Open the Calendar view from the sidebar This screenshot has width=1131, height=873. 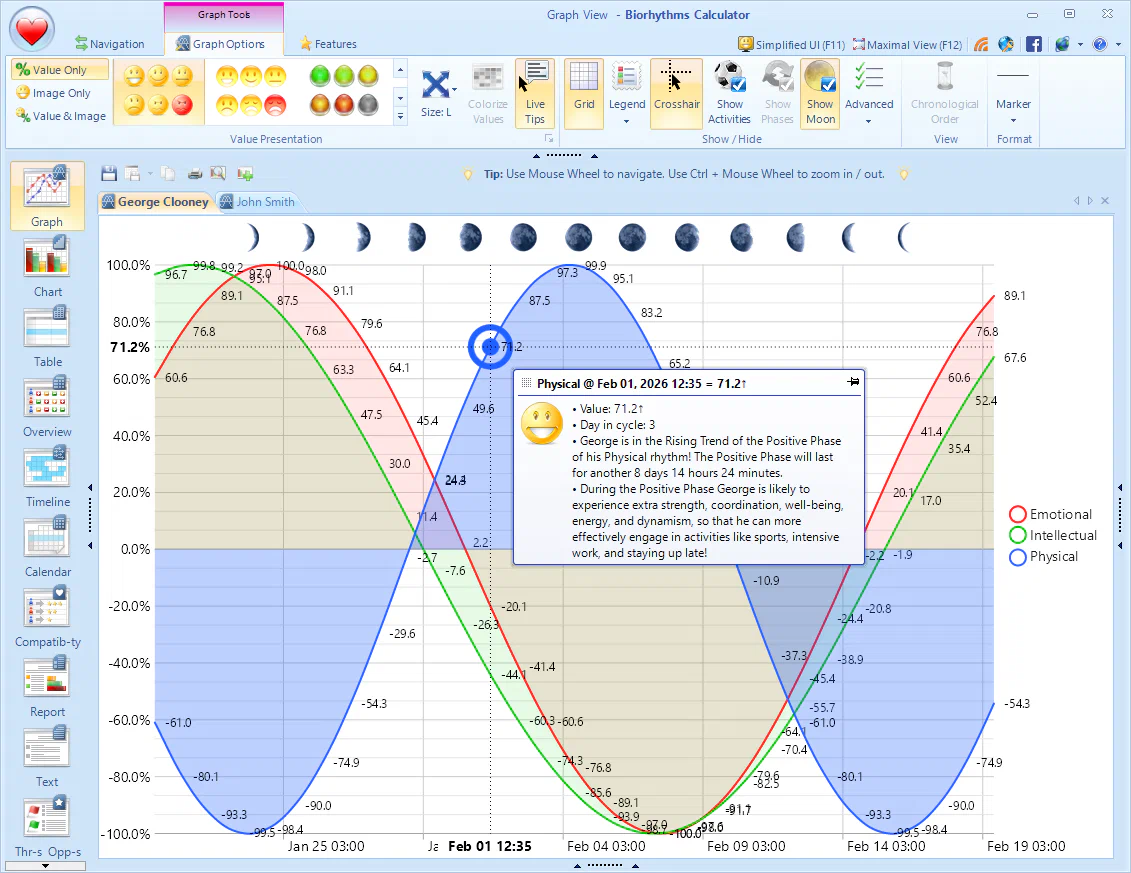[46, 543]
